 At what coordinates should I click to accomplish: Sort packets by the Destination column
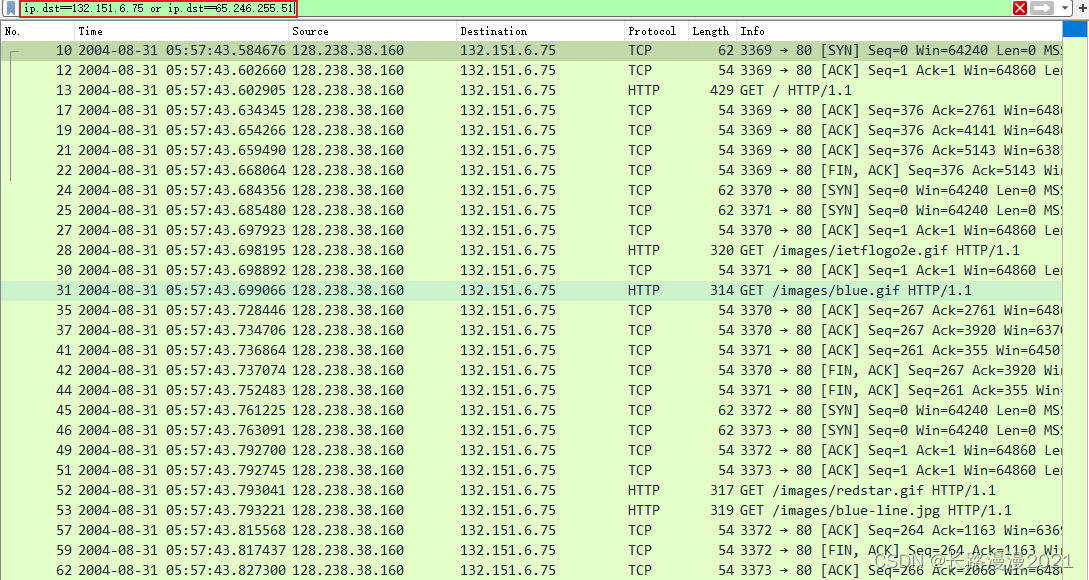pos(540,31)
